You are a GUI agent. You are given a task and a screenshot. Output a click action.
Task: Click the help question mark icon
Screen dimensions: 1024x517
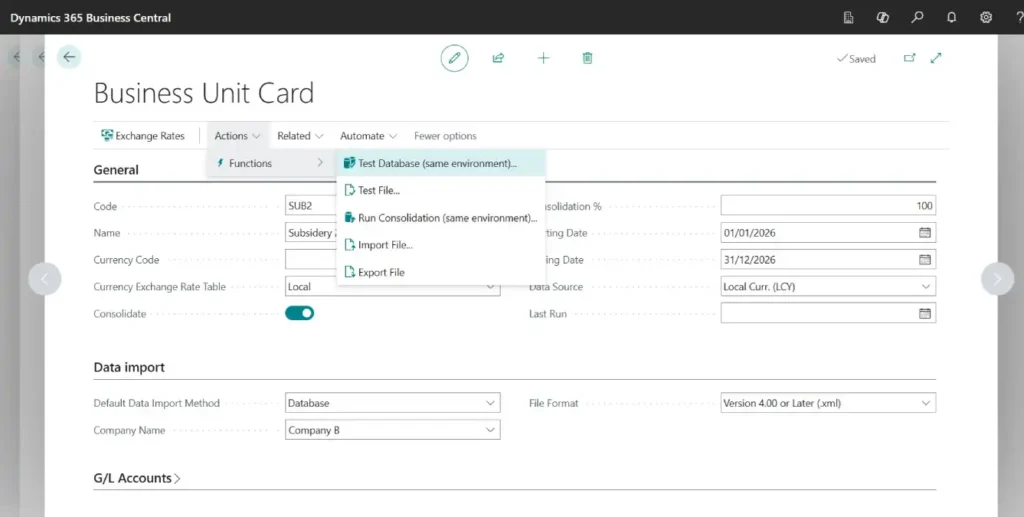(1019, 18)
